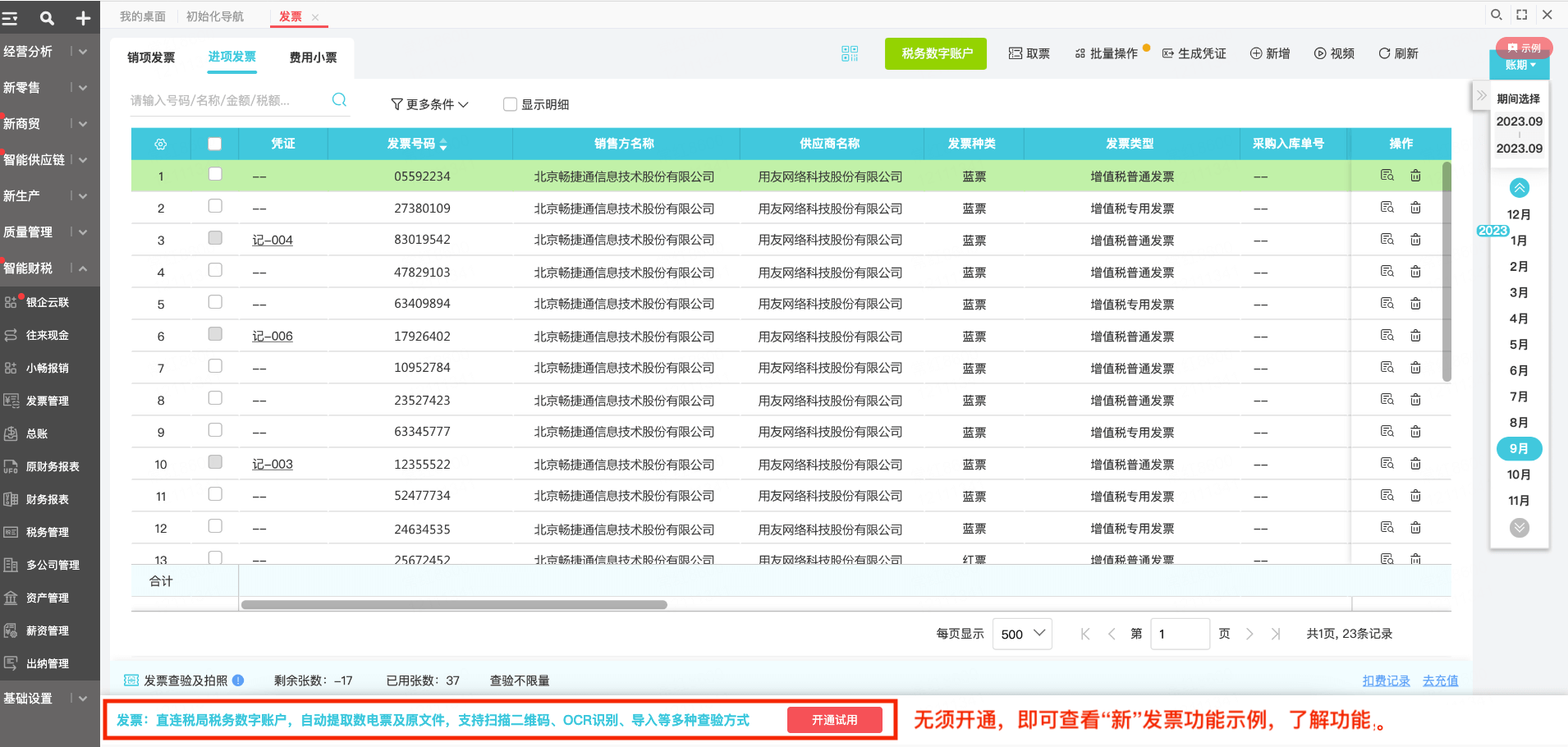Delete invoice 63409894 with trash icon

pyautogui.click(x=1416, y=303)
